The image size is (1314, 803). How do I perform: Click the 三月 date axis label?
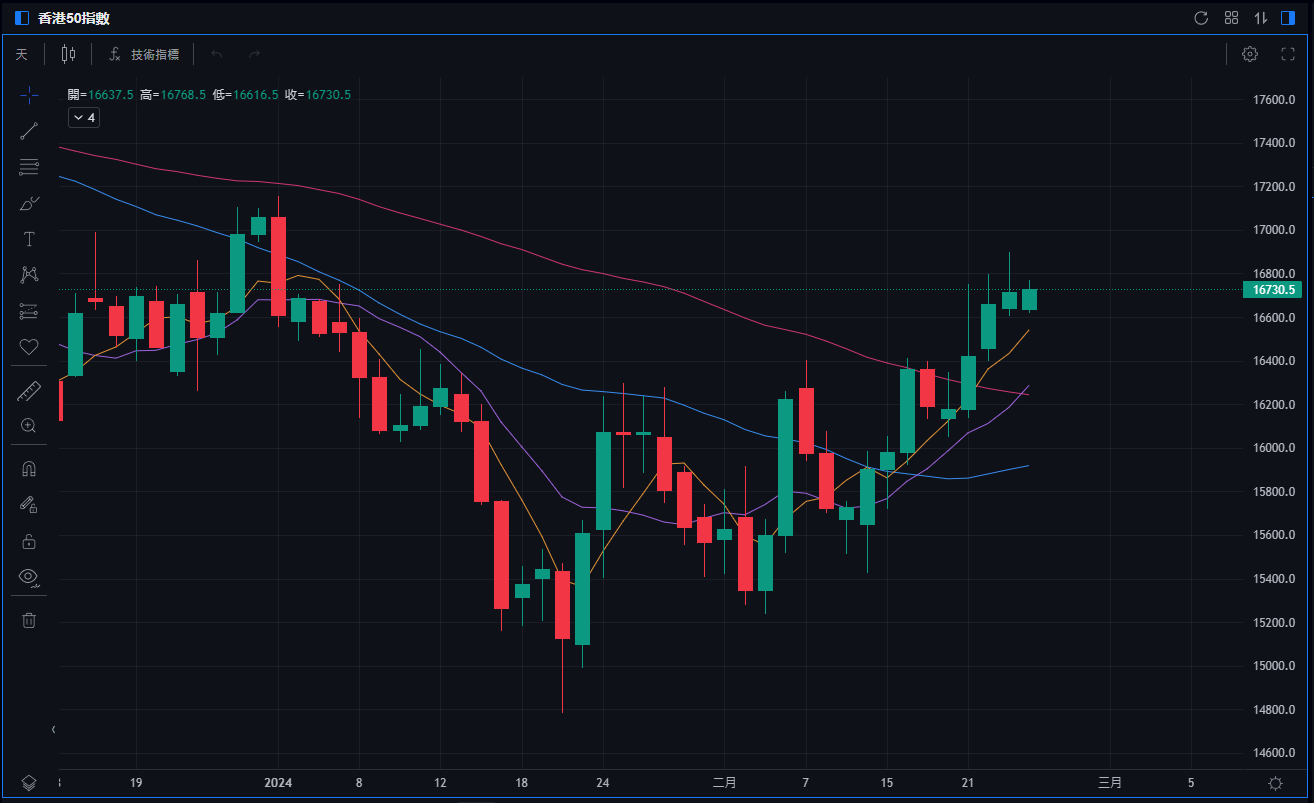1109,783
